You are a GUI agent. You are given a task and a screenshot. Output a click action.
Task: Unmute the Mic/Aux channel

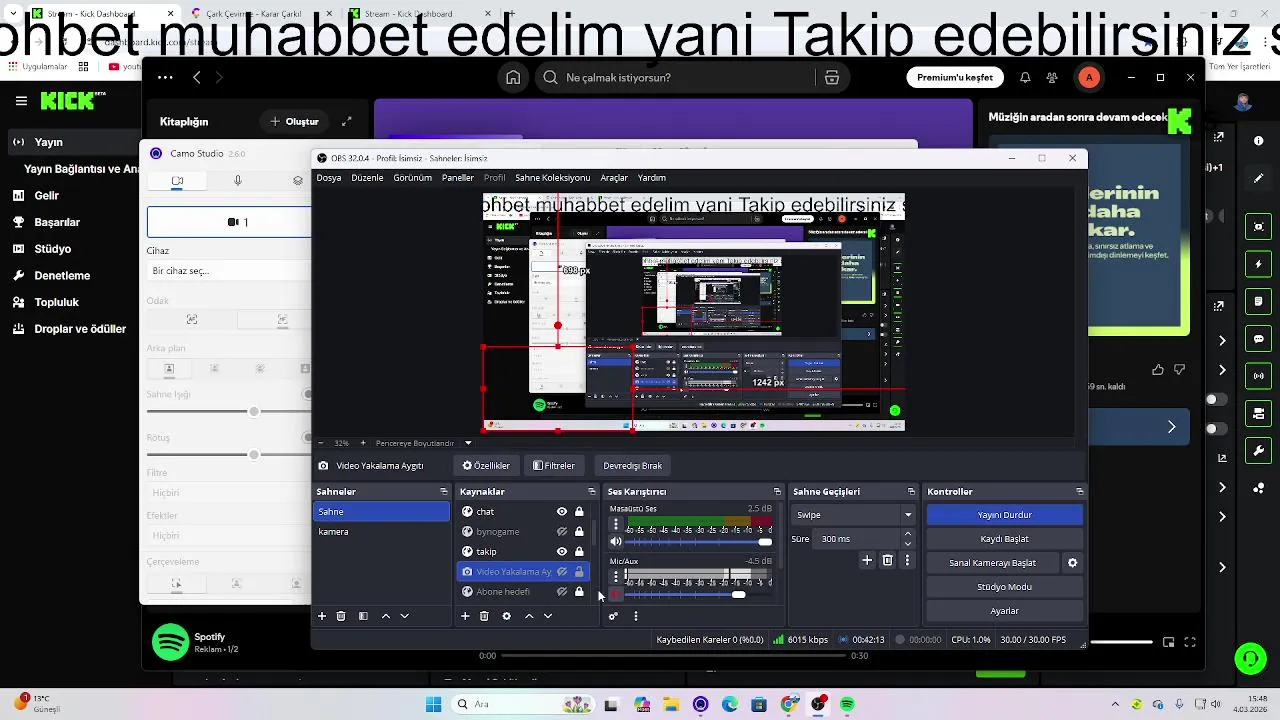(616, 595)
